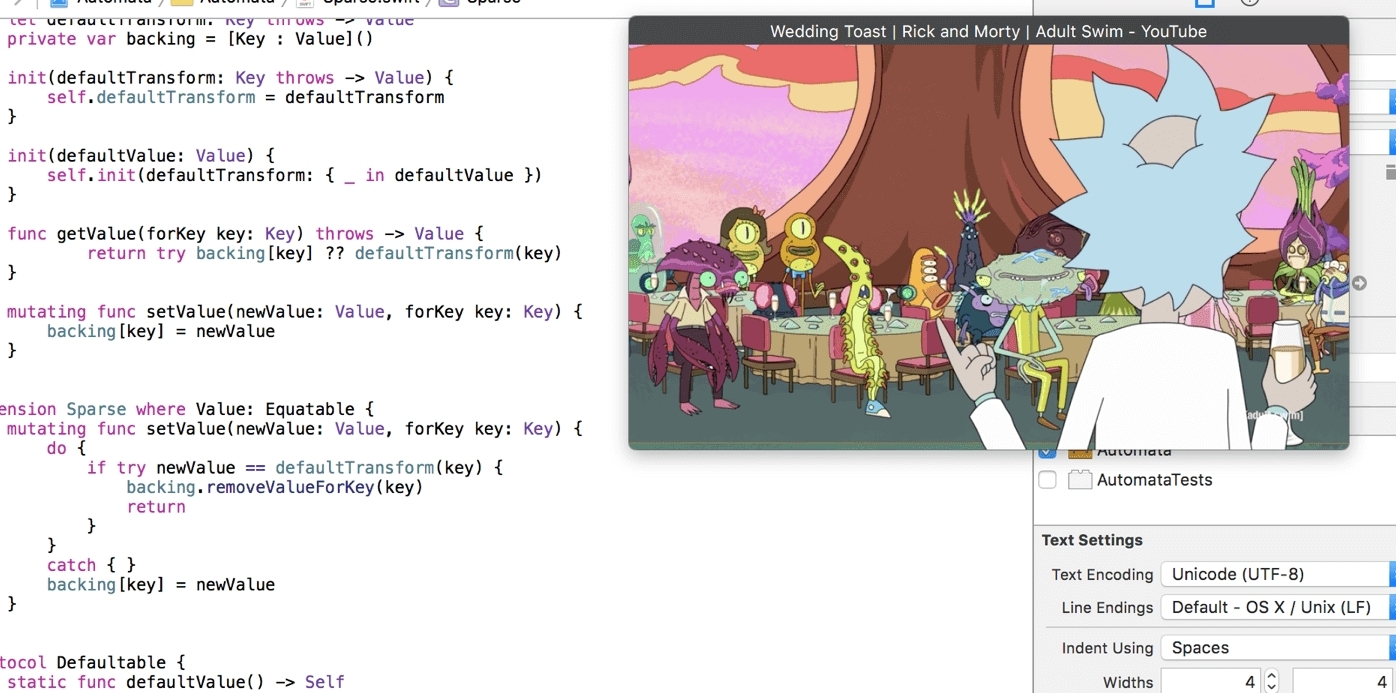
Task: Click the Sparse struct icon in jump bar
Action: pyautogui.click(x=448, y=2)
